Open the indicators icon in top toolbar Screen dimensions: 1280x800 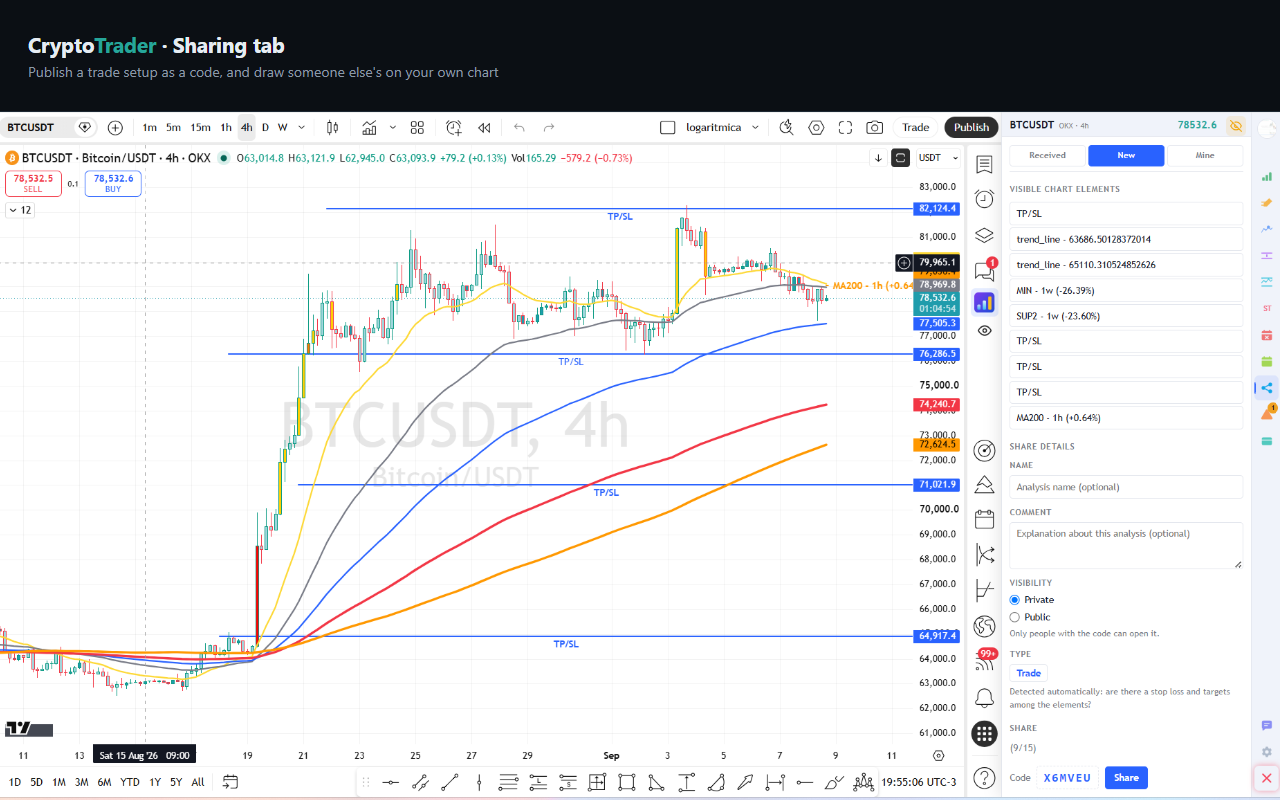point(370,127)
